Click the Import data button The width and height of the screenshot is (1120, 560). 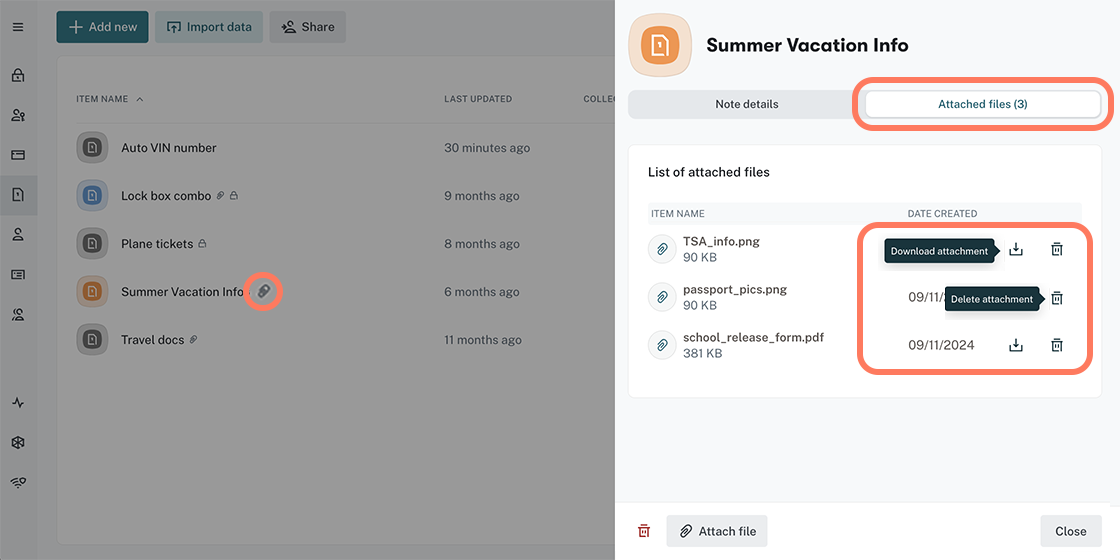[209, 27]
